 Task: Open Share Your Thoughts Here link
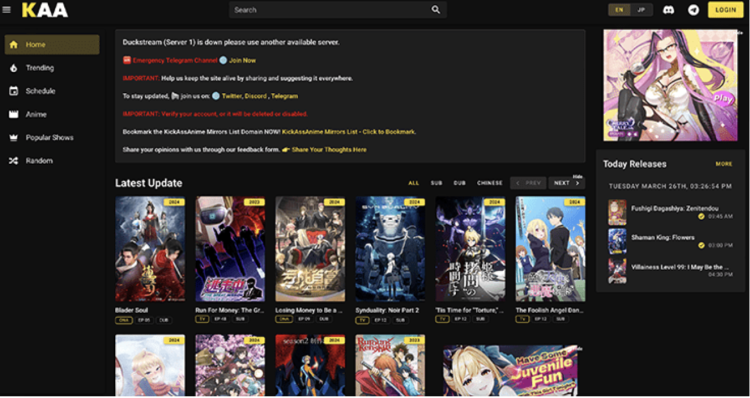(x=329, y=150)
